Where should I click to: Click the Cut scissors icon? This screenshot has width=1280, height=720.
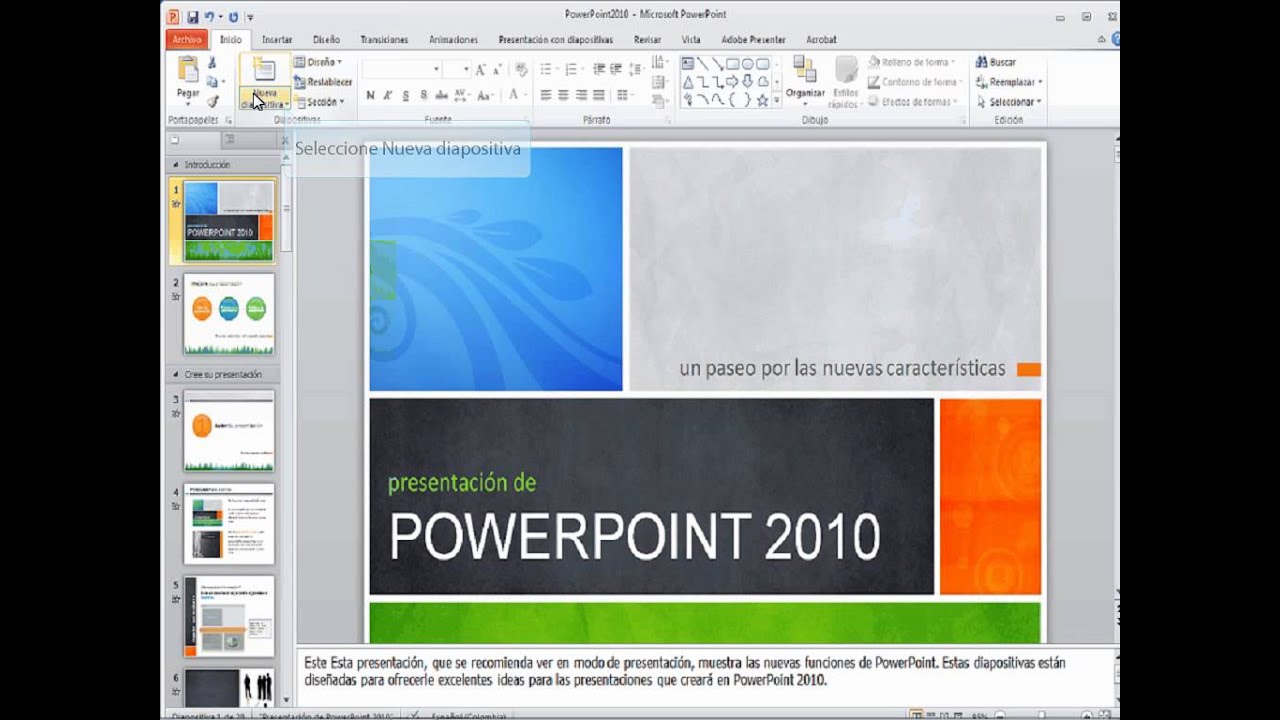(212, 63)
